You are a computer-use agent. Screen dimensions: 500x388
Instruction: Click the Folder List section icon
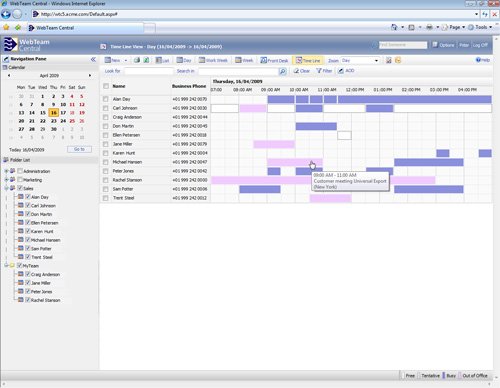[x=6, y=160]
